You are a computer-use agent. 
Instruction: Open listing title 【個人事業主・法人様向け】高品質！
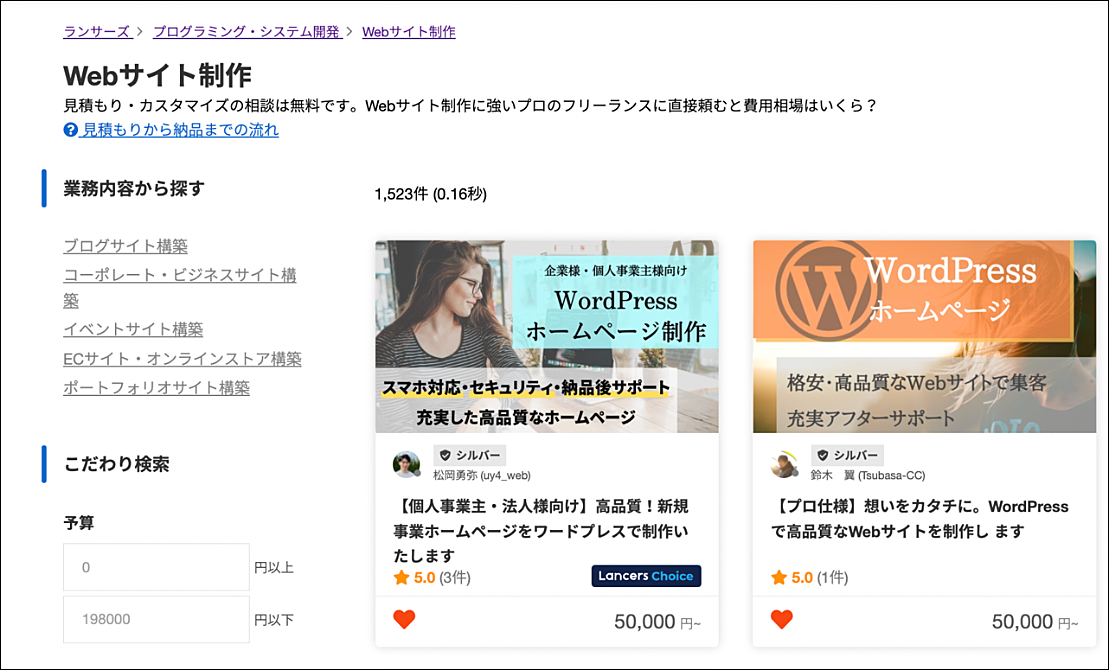[541, 531]
